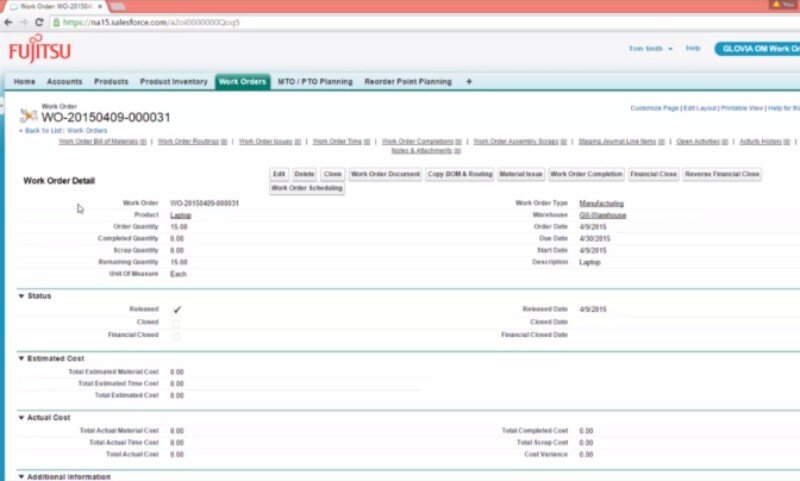Click the Work Order Scheduling button
800x481 pixels.
pyautogui.click(x=306, y=188)
